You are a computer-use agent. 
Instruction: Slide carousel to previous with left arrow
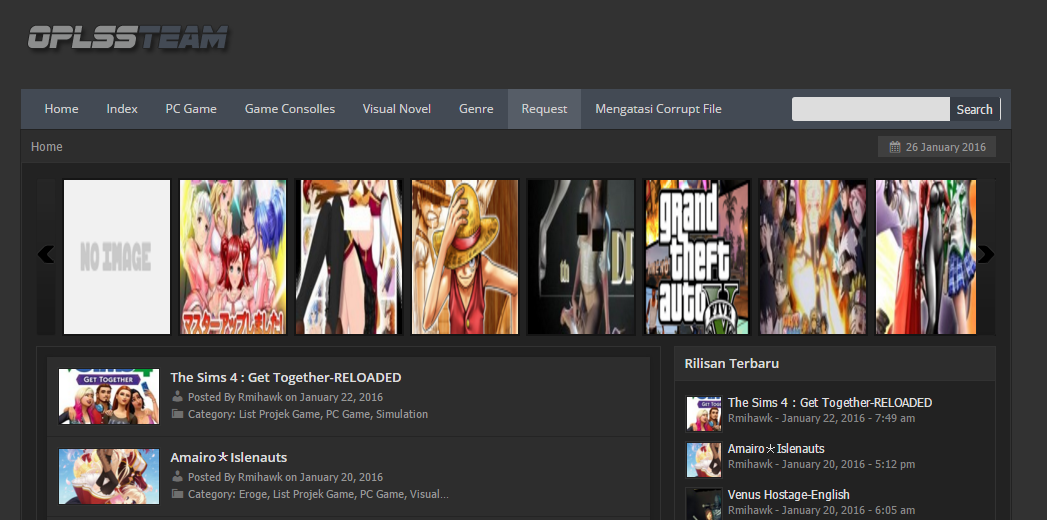46,254
